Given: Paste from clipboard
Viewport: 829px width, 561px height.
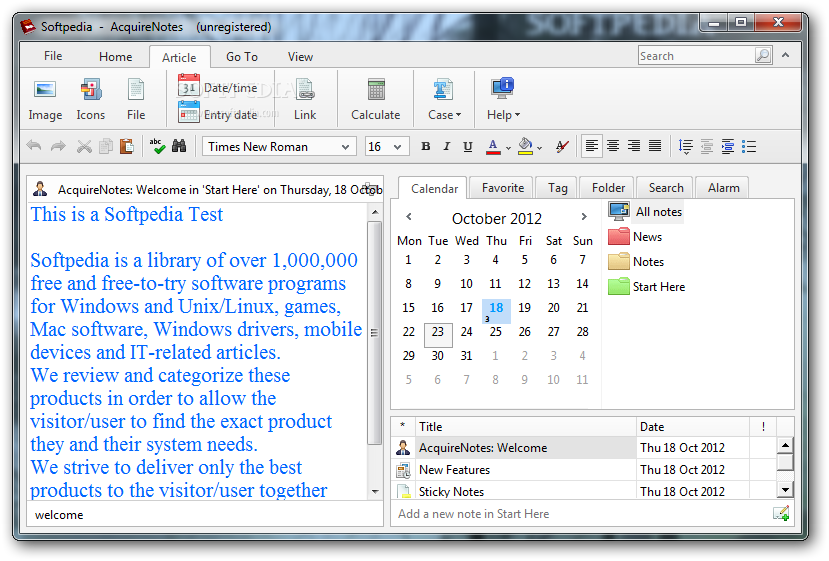Looking at the screenshot, I should pos(126,146).
